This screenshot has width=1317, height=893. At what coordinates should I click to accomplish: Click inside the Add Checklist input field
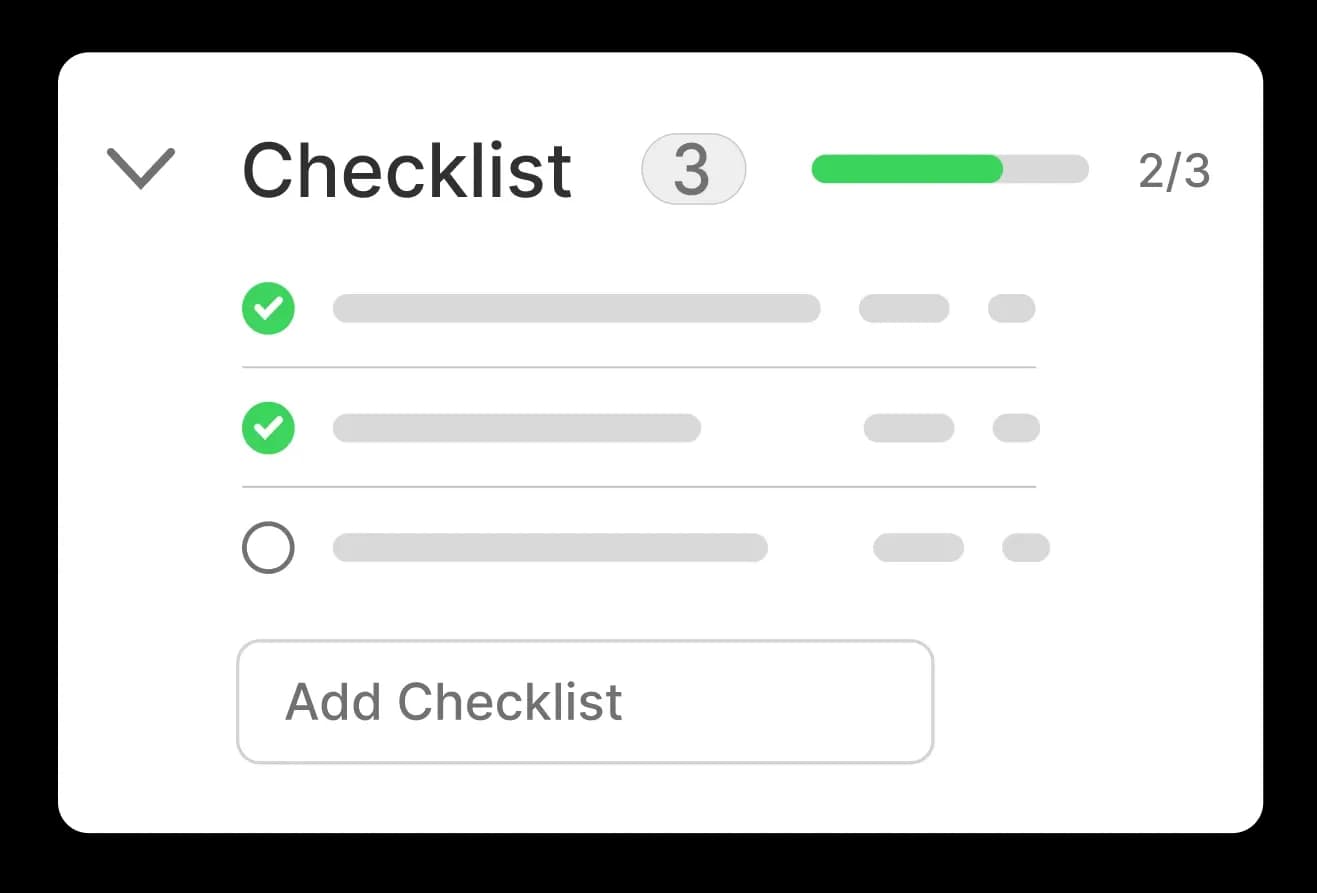click(x=585, y=701)
